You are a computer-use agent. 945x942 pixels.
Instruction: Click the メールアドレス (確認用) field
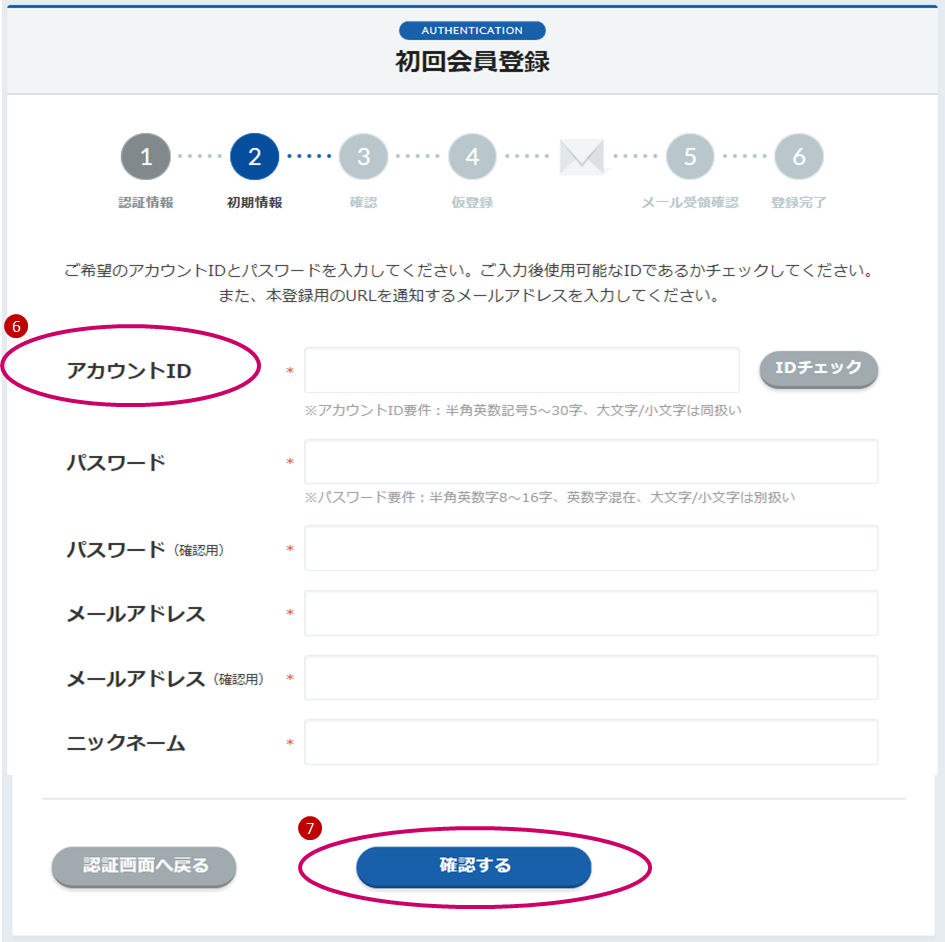pyautogui.click(x=591, y=677)
